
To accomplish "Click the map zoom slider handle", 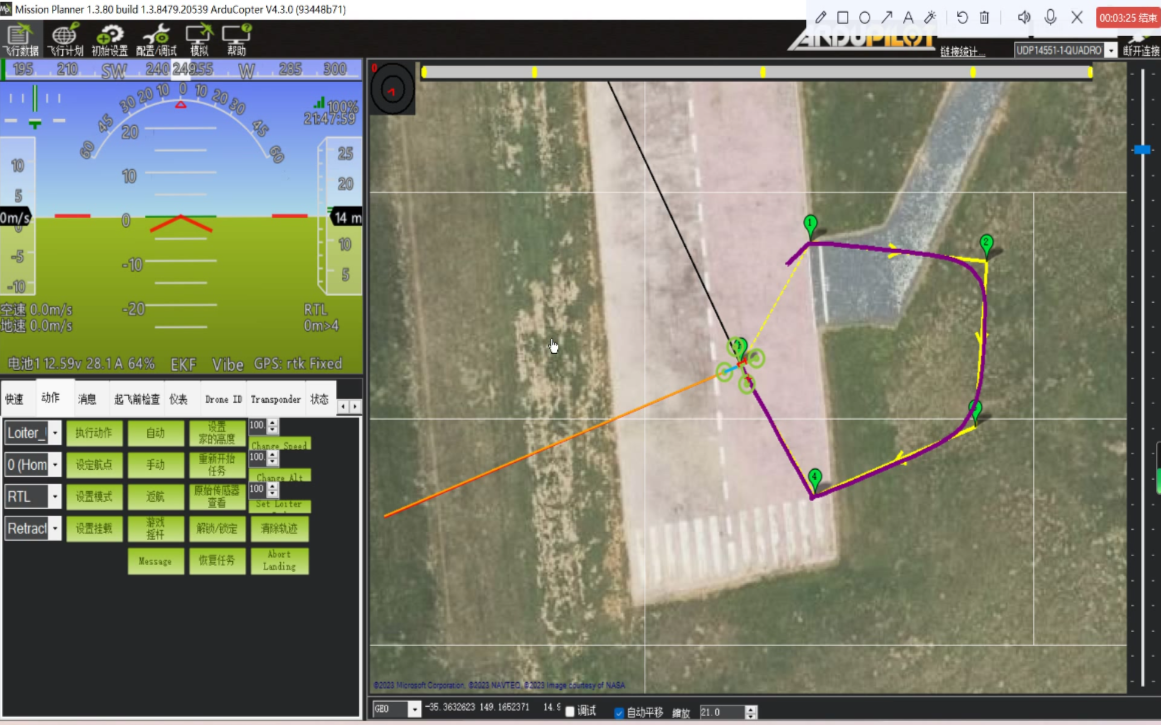I will (x=1142, y=149).
